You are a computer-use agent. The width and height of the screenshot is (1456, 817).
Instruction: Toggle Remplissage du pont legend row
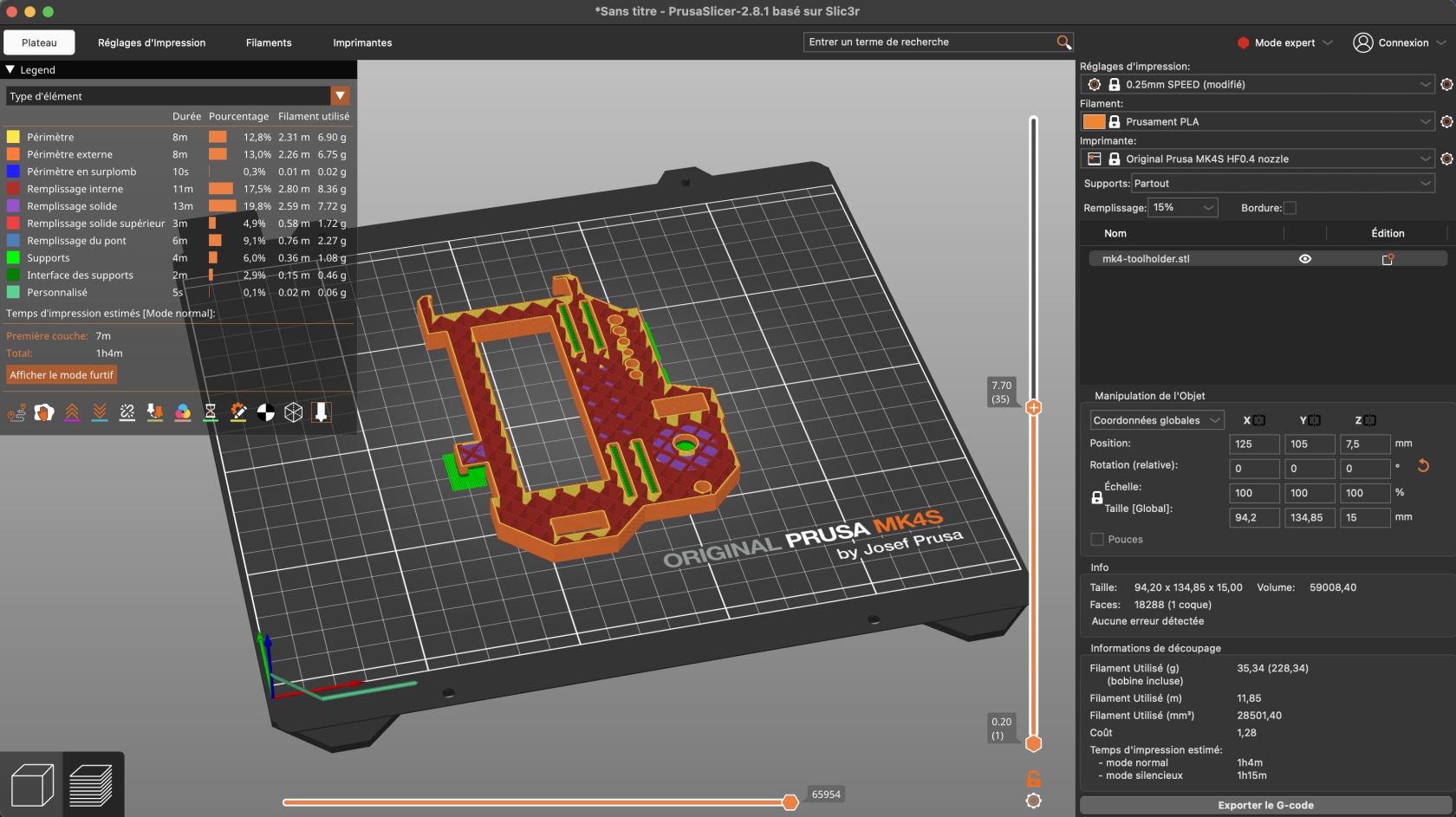177,241
